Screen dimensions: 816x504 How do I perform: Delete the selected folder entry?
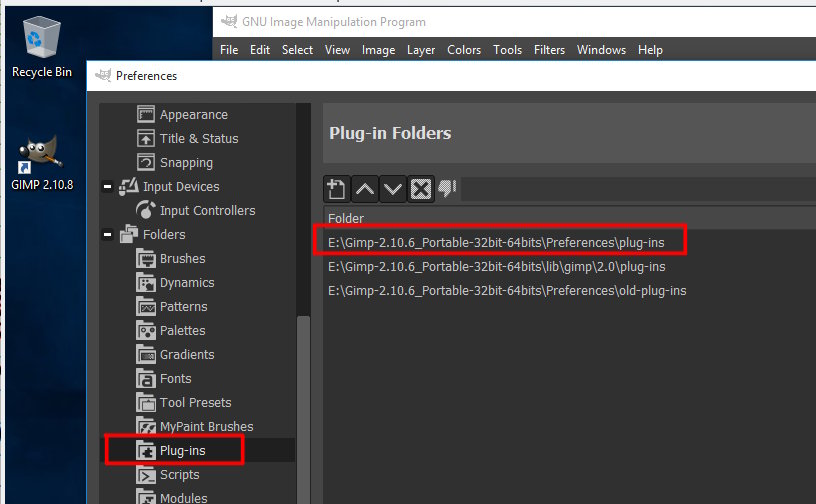[x=420, y=188]
